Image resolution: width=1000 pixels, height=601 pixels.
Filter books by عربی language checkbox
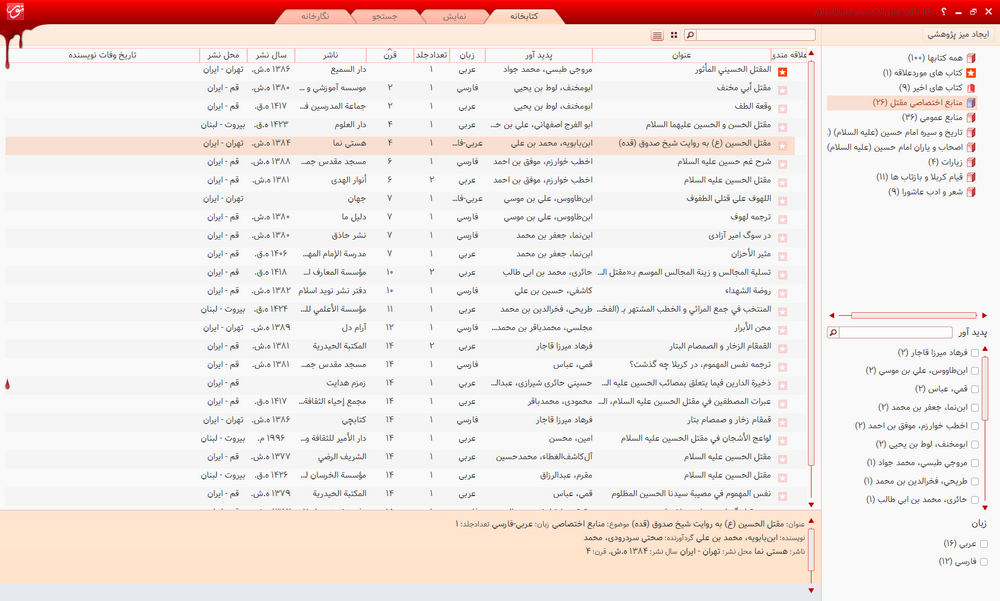(x=983, y=544)
